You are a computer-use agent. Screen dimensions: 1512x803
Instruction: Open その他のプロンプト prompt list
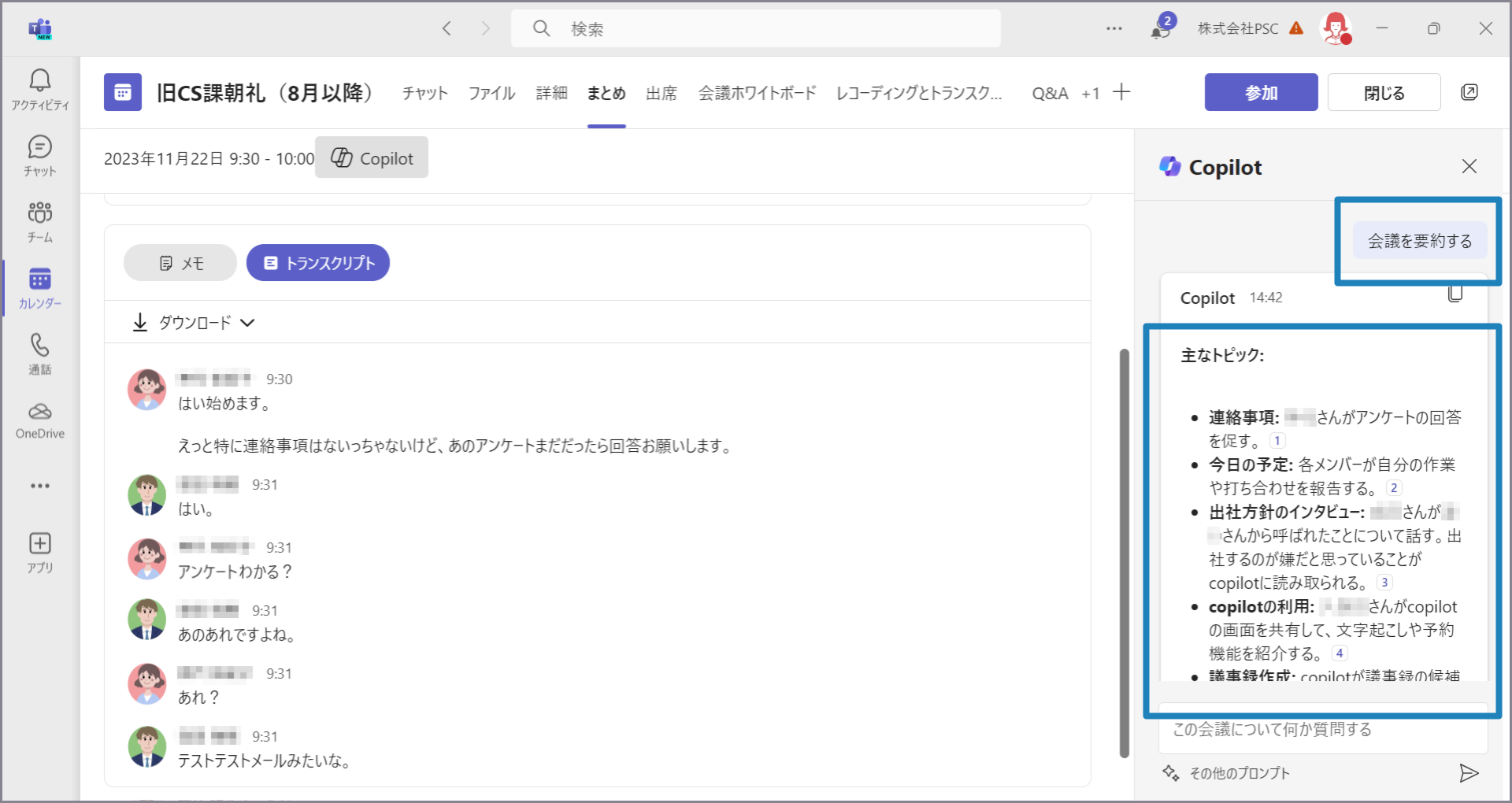click(1227, 773)
